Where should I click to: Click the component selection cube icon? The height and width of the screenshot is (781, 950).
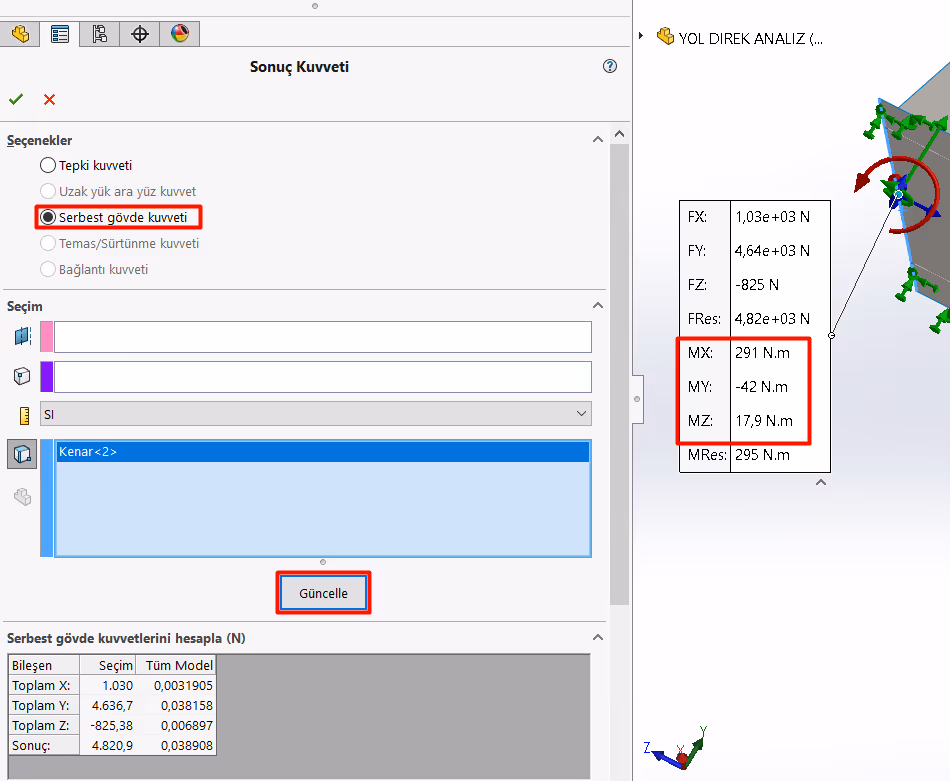(22, 376)
